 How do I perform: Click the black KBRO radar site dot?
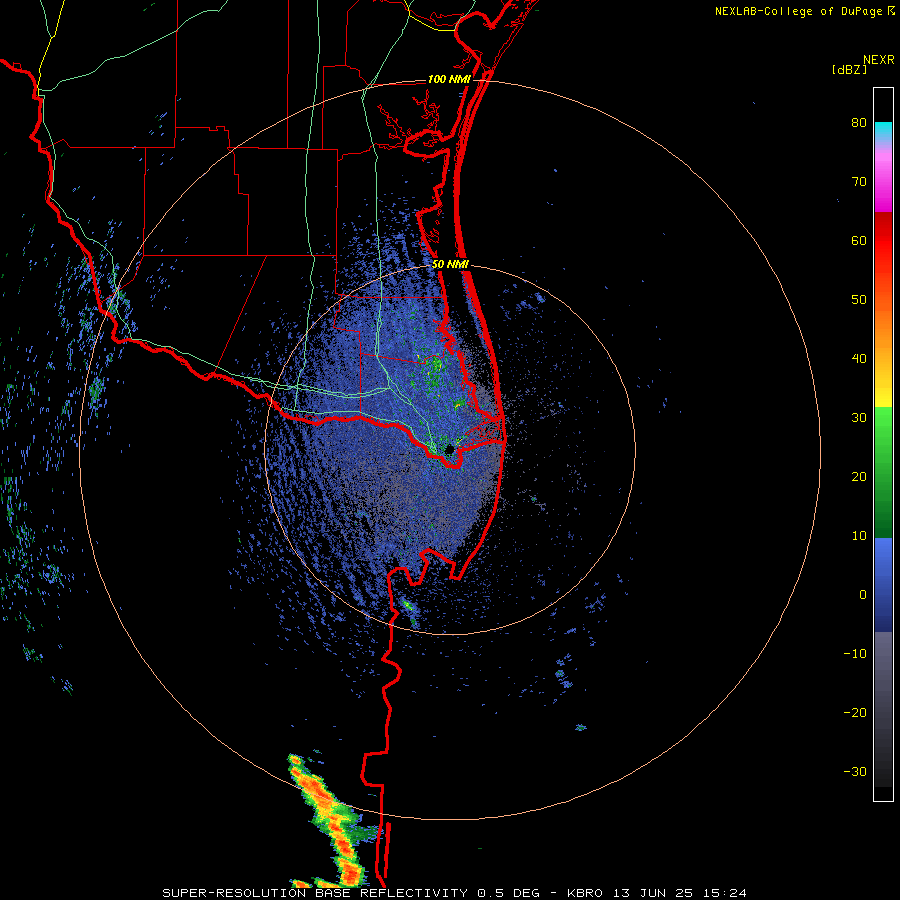(x=449, y=449)
